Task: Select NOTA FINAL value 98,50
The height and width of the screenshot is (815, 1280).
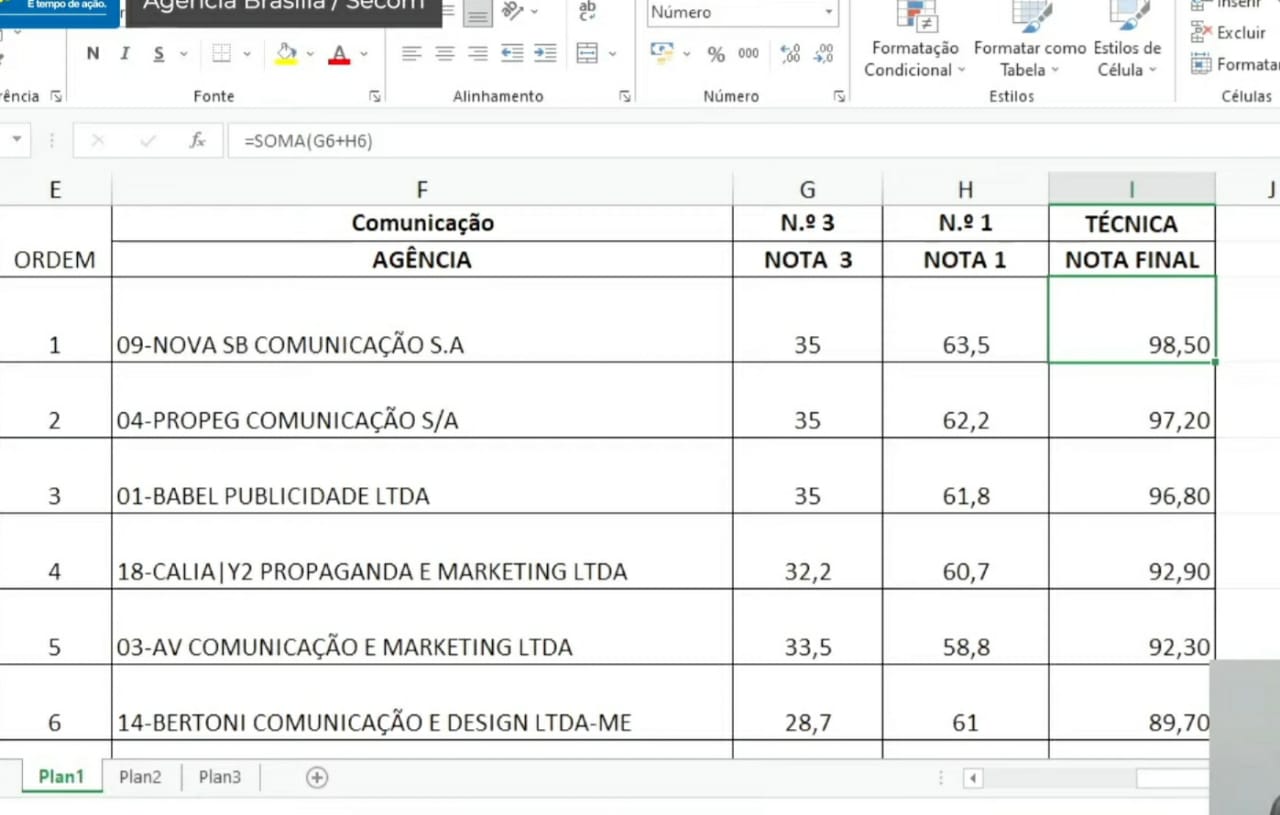Action: [1132, 320]
